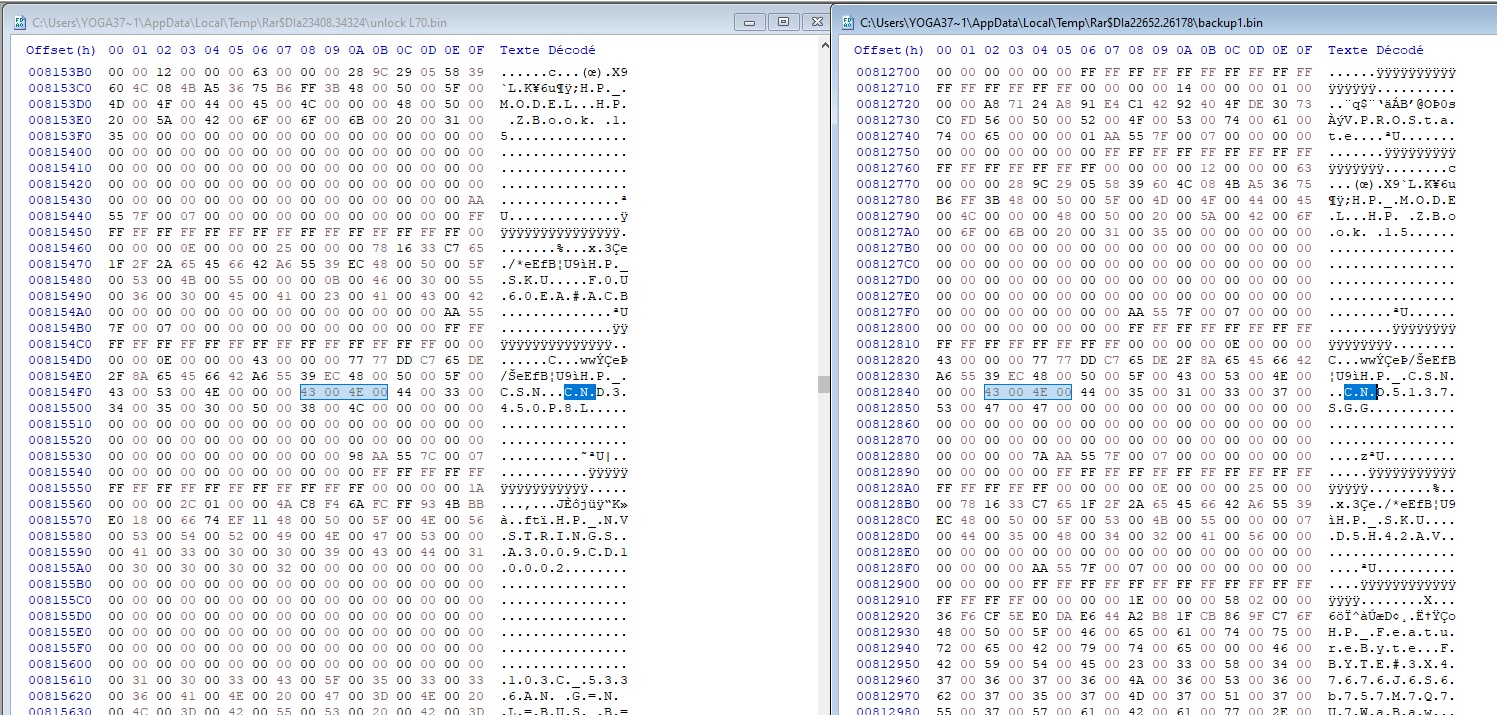
Task: Restore the unlock L70.bin window size
Action: [x=783, y=21]
